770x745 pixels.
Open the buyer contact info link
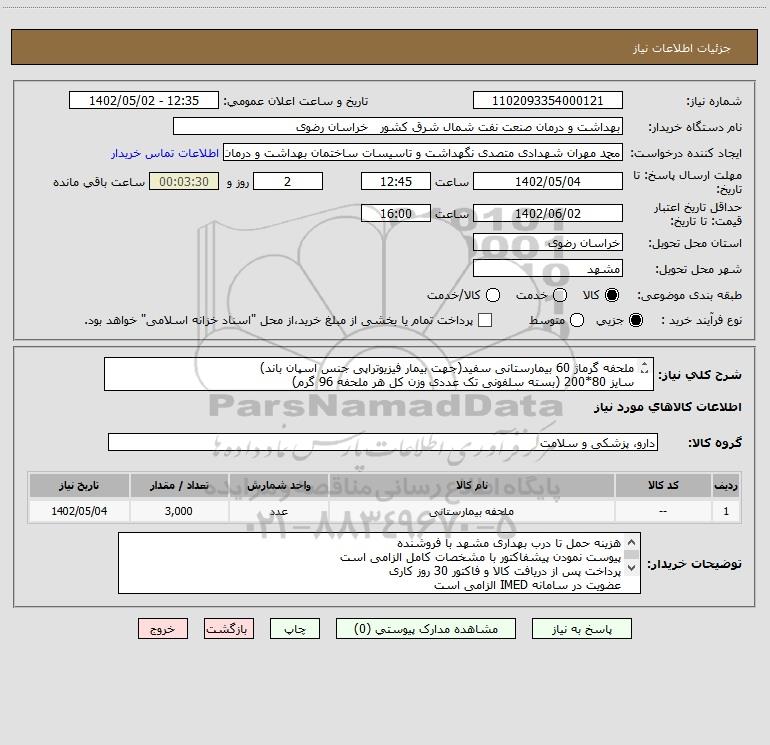(x=165, y=153)
